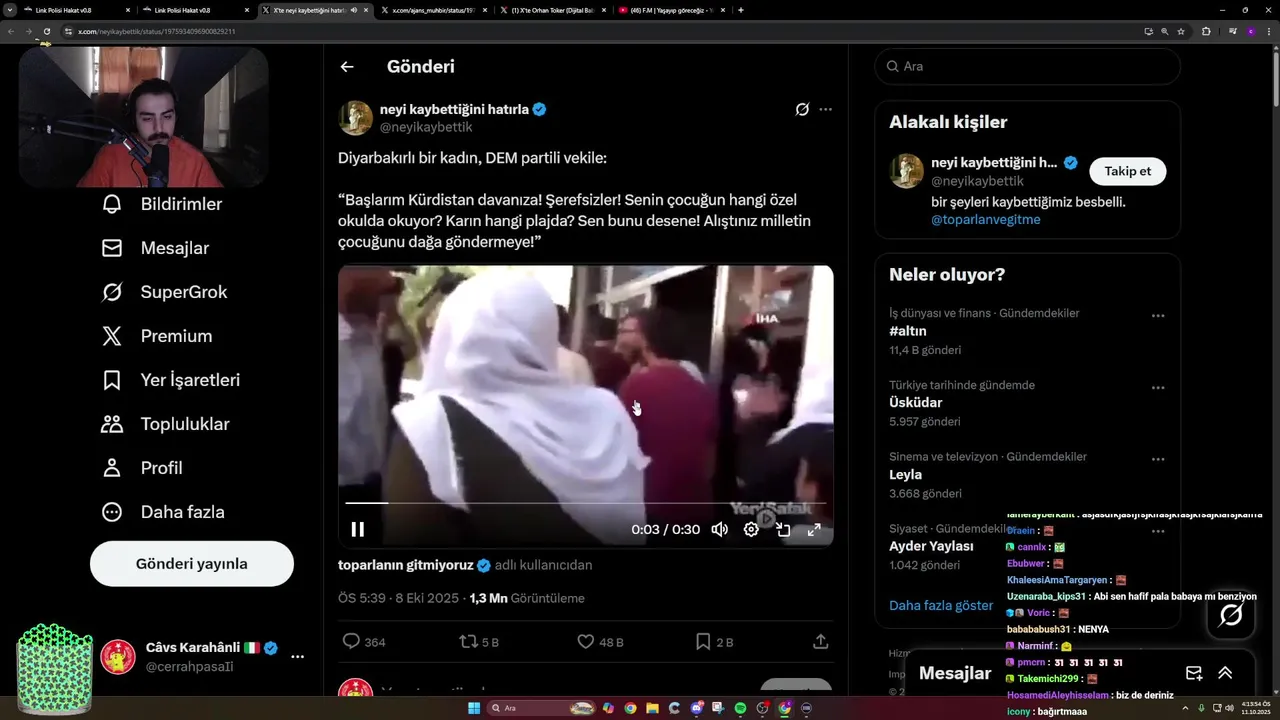
Task: Click the address bar URL
Action: click(x=157, y=31)
